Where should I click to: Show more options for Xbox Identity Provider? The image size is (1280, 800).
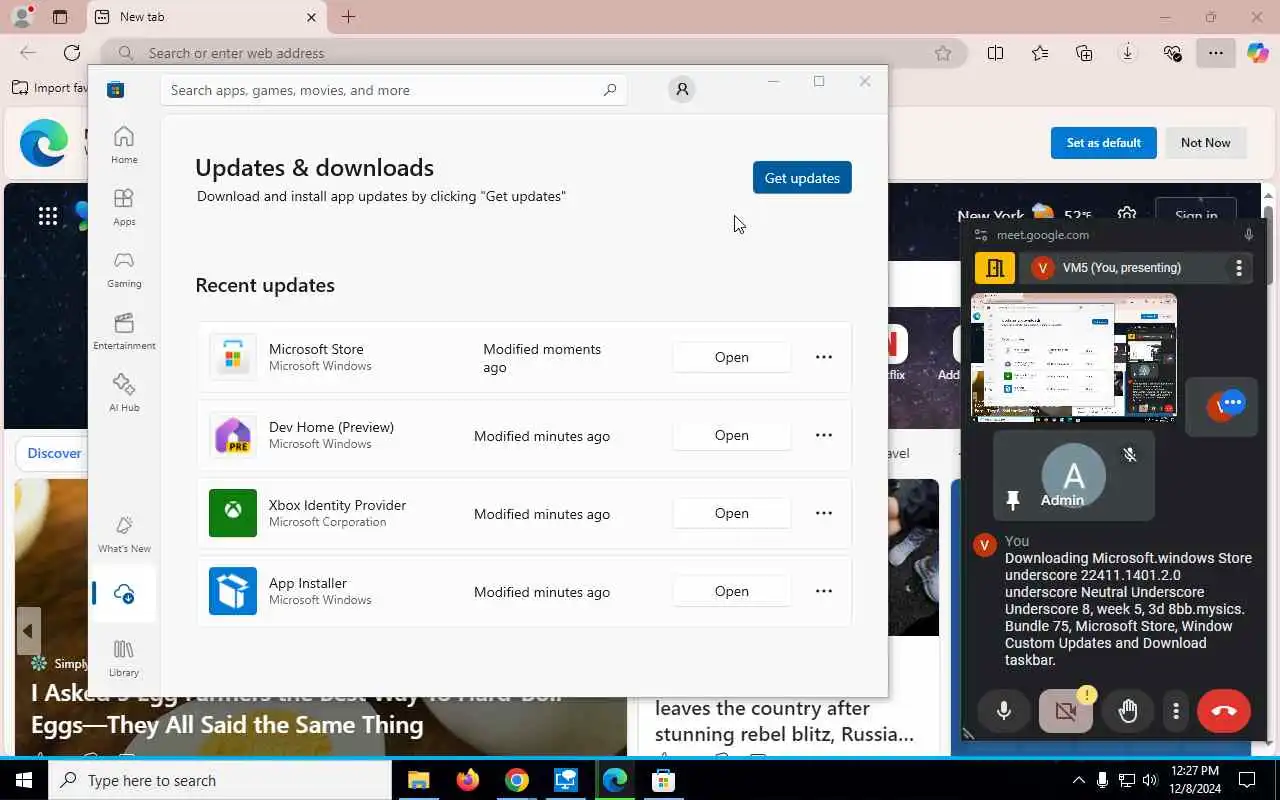tap(824, 513)
